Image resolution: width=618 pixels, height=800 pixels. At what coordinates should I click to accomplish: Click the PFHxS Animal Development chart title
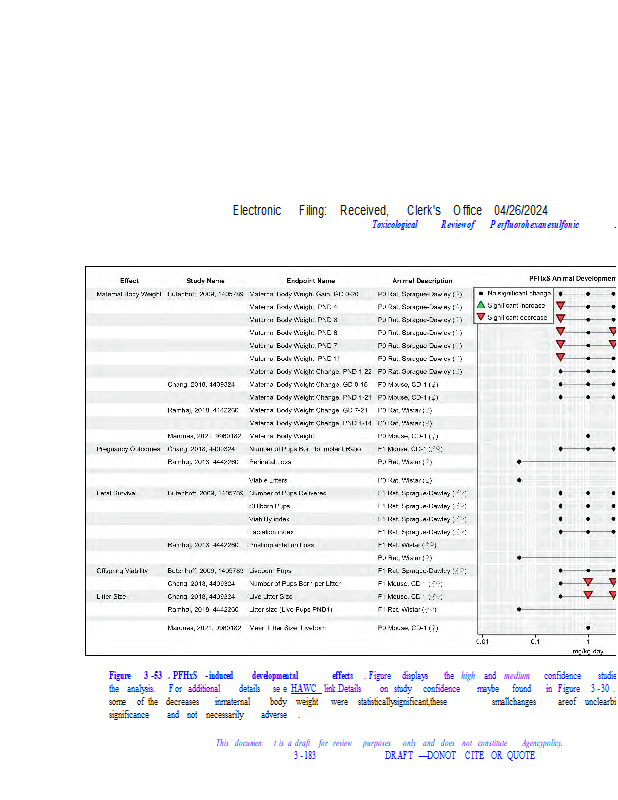[x=572, y=278]
